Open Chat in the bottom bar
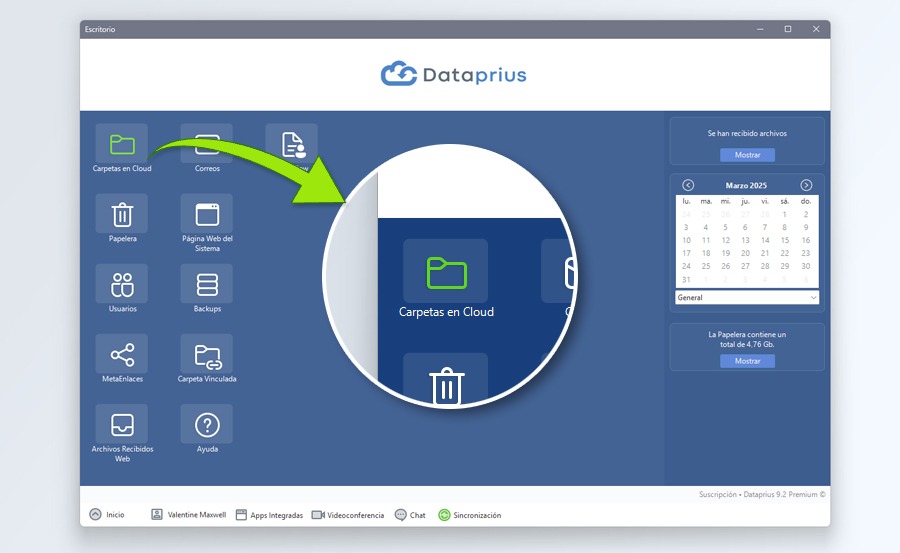900x553 pixels. [410, 515]
